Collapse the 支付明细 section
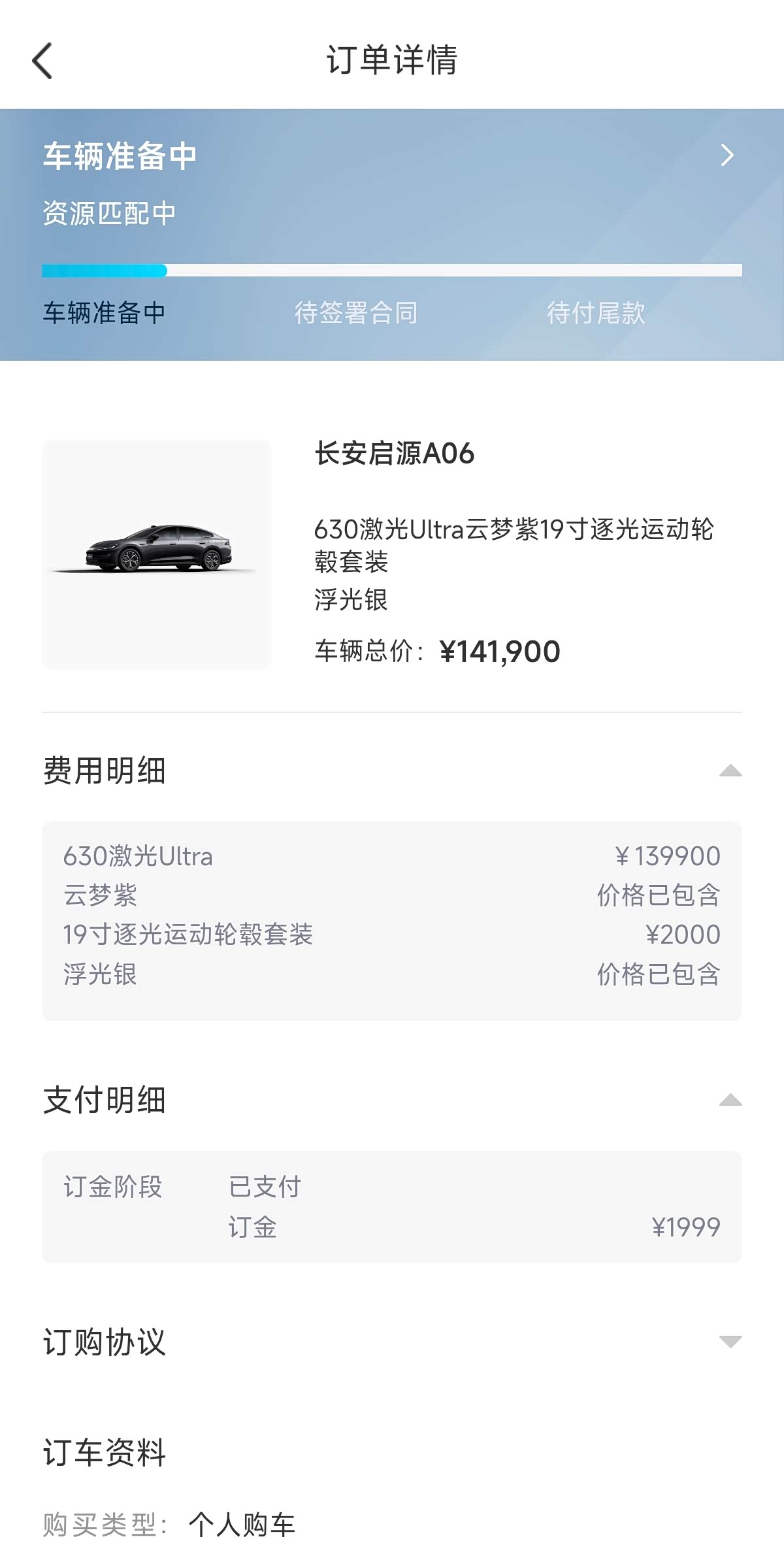The width and height of the screenshot is (784, 1541). [730, 1101]
